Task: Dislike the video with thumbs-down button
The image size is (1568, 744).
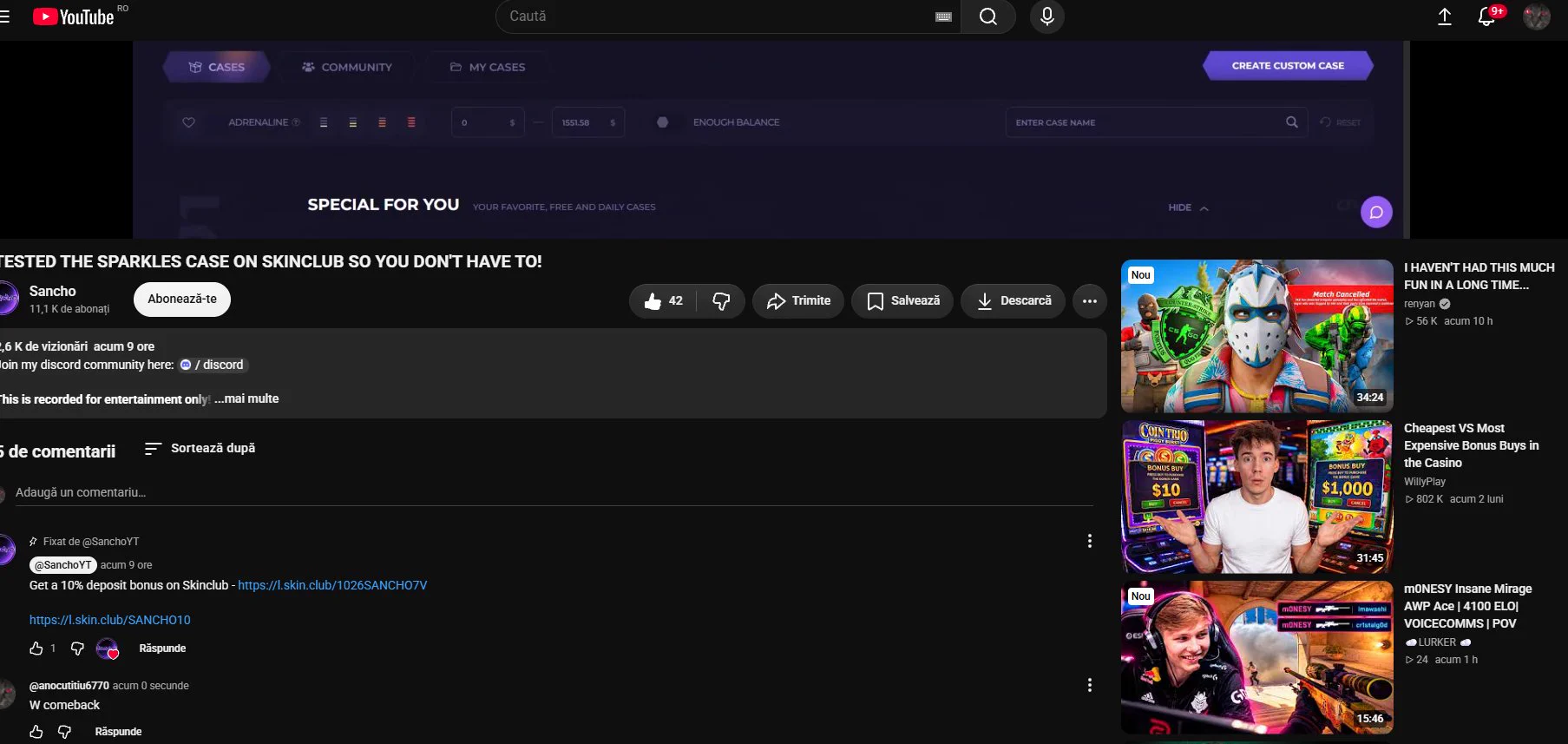Action: [721, 300]
